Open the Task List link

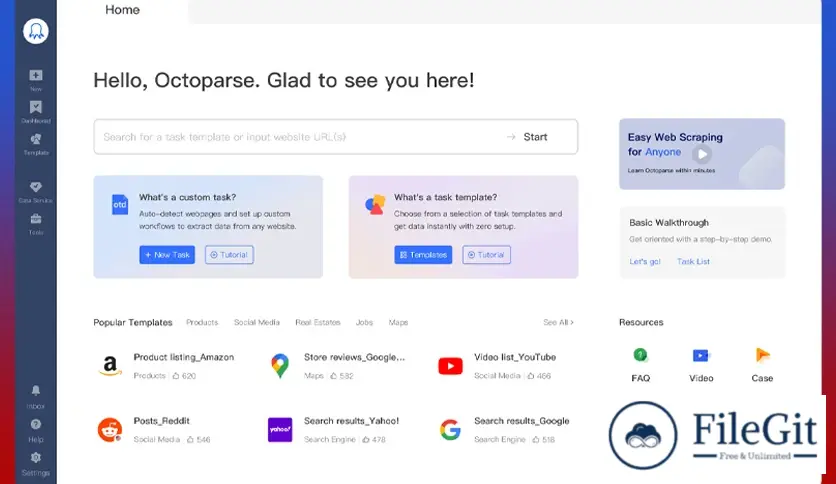tap(693, 262)
